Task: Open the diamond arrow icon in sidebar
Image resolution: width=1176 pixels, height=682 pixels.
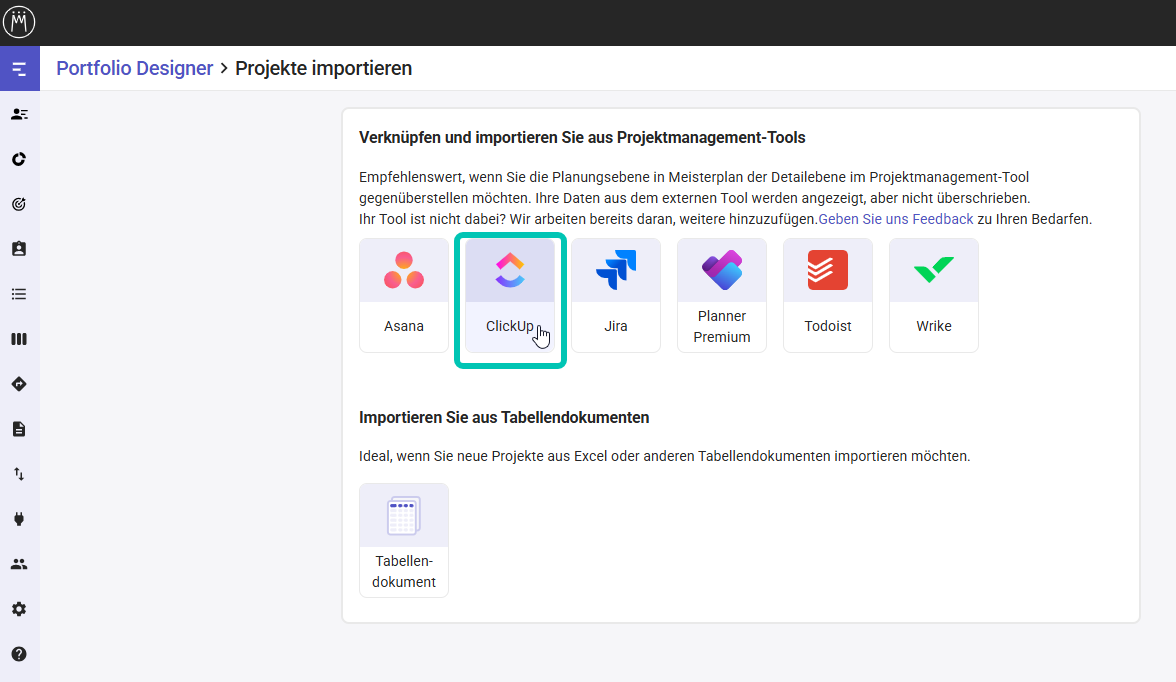Action: [x=20, y=384]
